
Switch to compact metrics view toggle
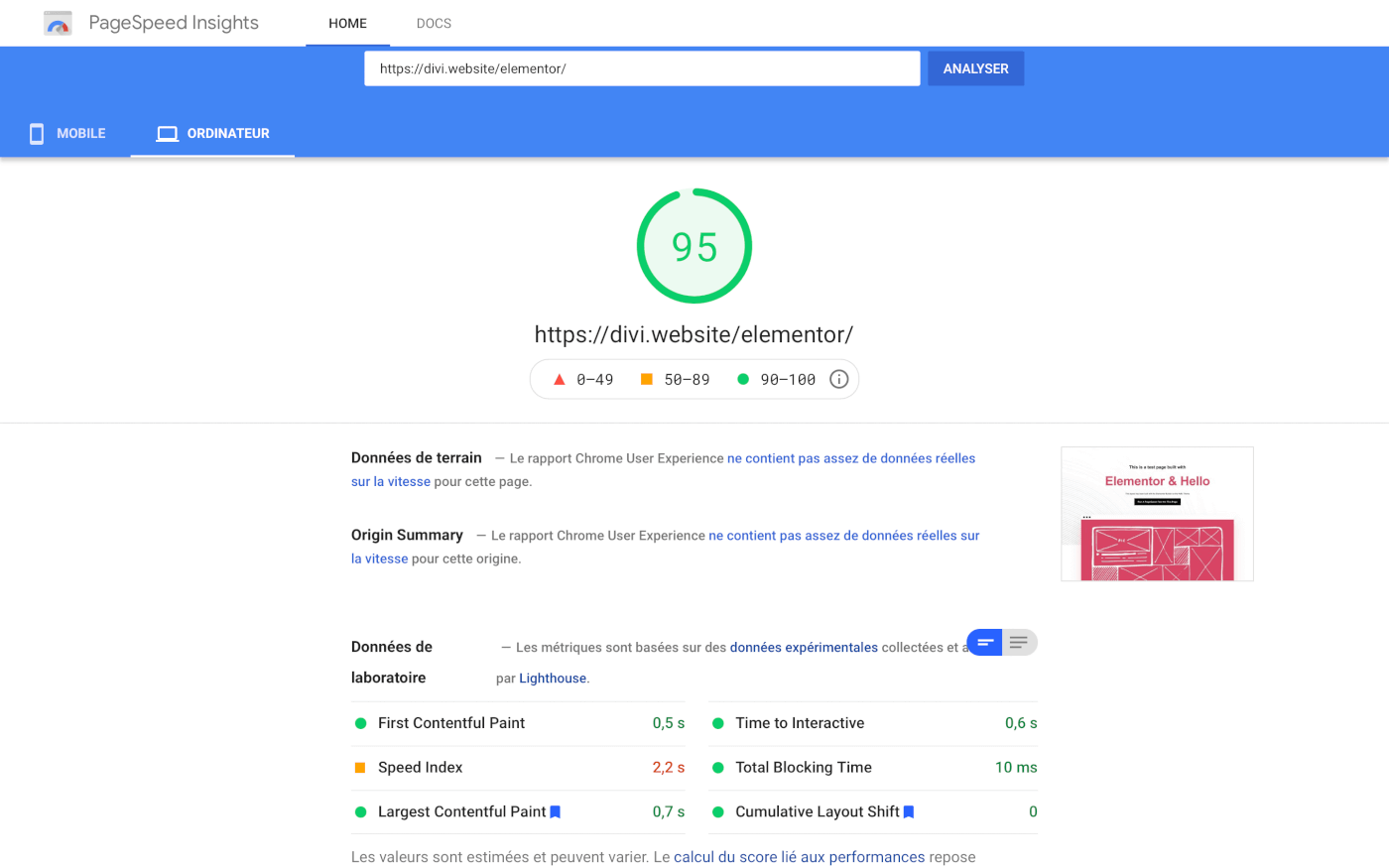[985, 643]
